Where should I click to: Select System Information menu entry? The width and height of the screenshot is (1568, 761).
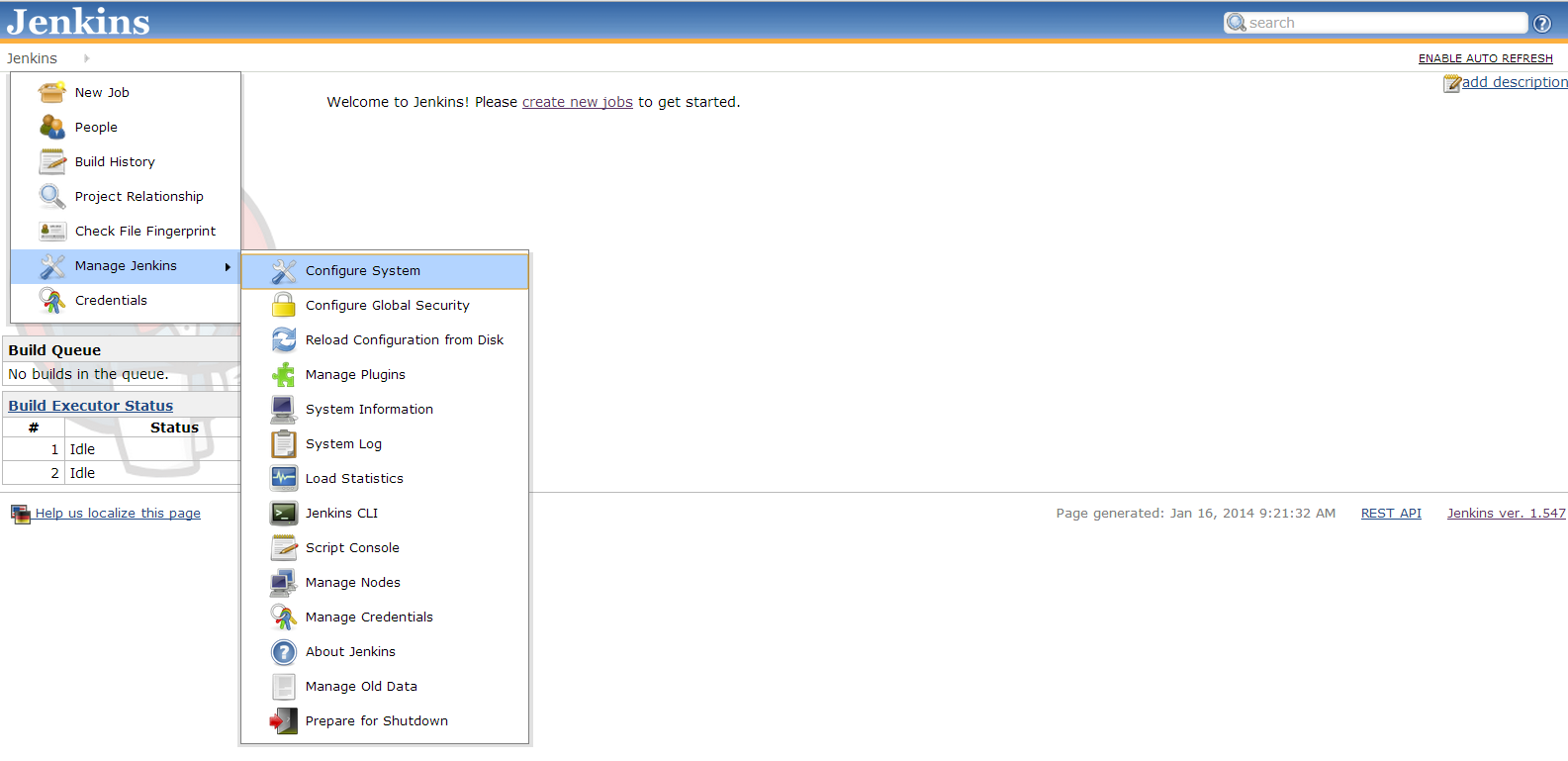385,410
